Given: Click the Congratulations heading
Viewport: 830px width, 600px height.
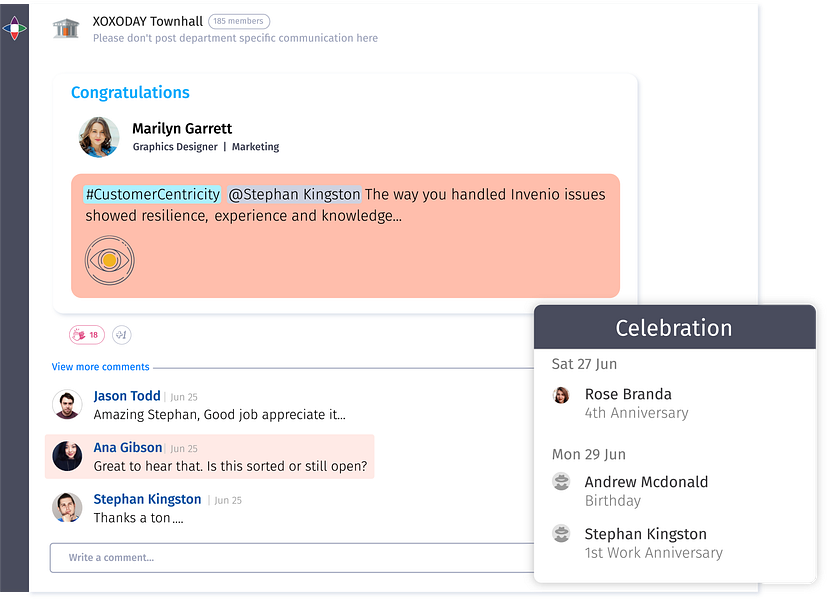Looking at the screenshot, I should 130,93.
